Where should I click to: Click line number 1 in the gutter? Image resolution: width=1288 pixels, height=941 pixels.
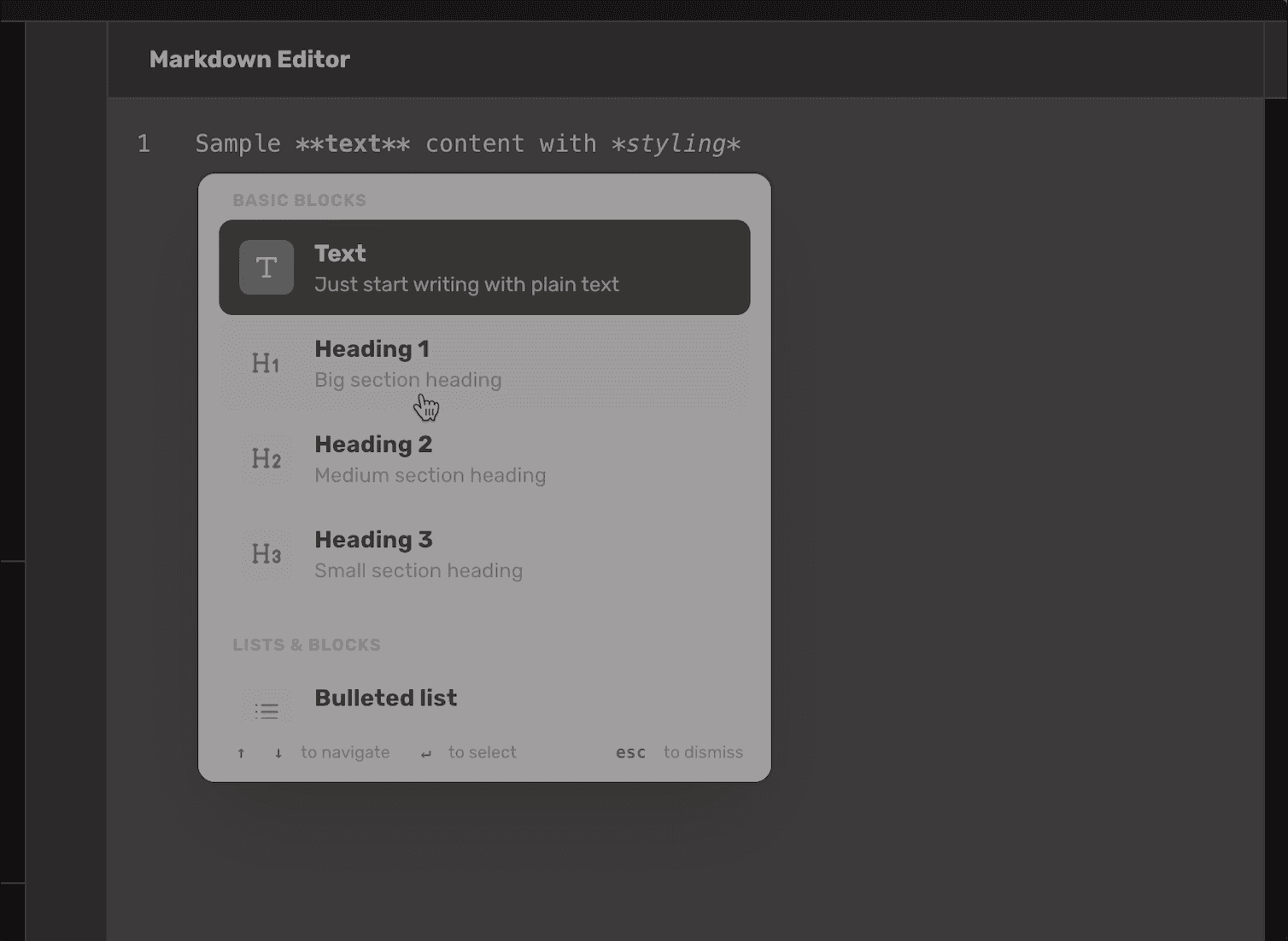tap(143, 143)
